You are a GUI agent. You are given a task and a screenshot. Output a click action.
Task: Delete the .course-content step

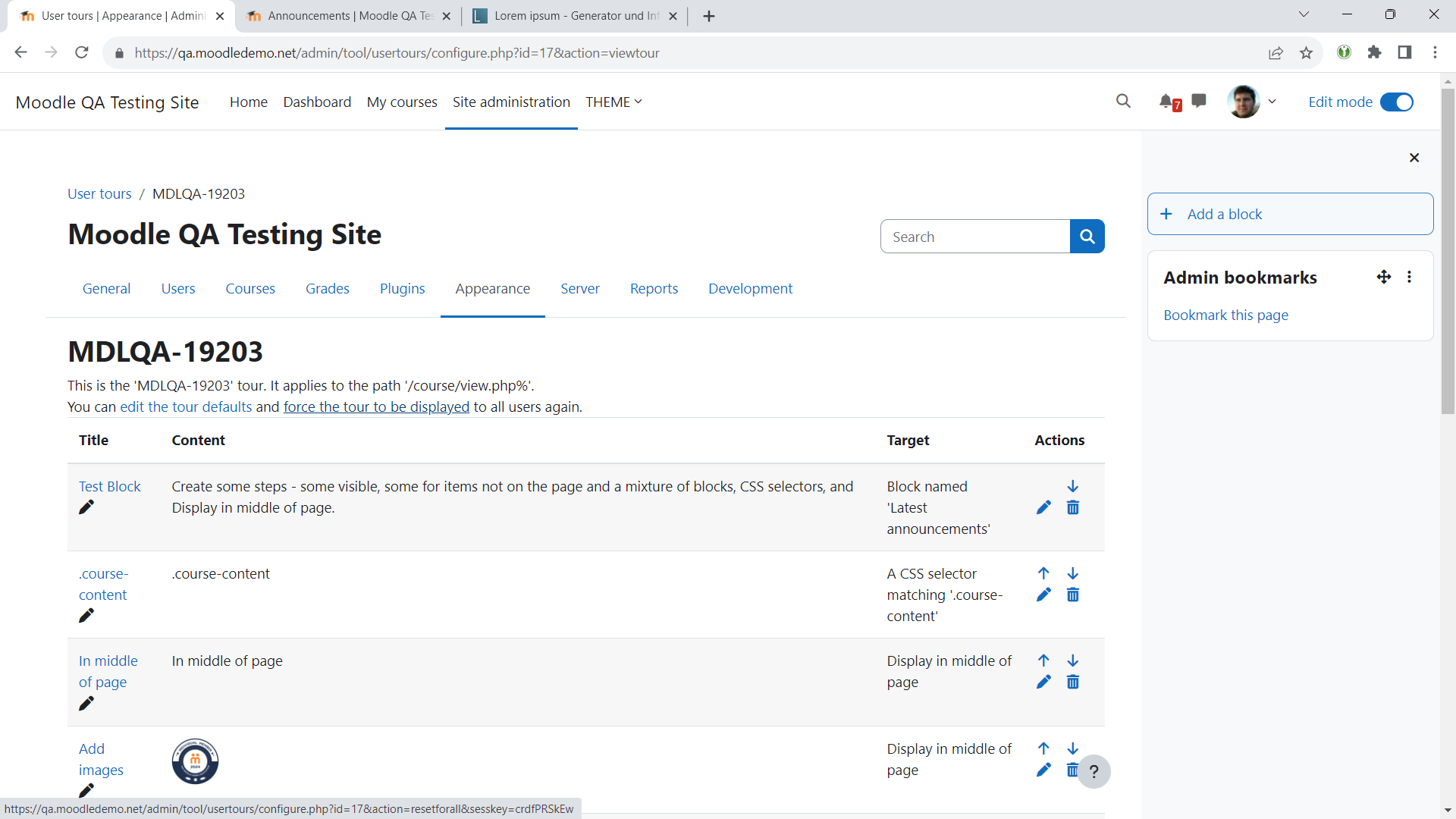coord(1072,595)
